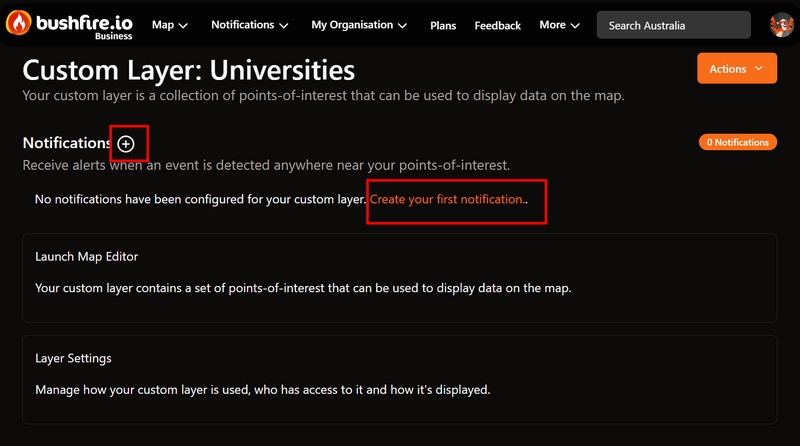Click the Custom Layer: Universities title

[189, 70]
